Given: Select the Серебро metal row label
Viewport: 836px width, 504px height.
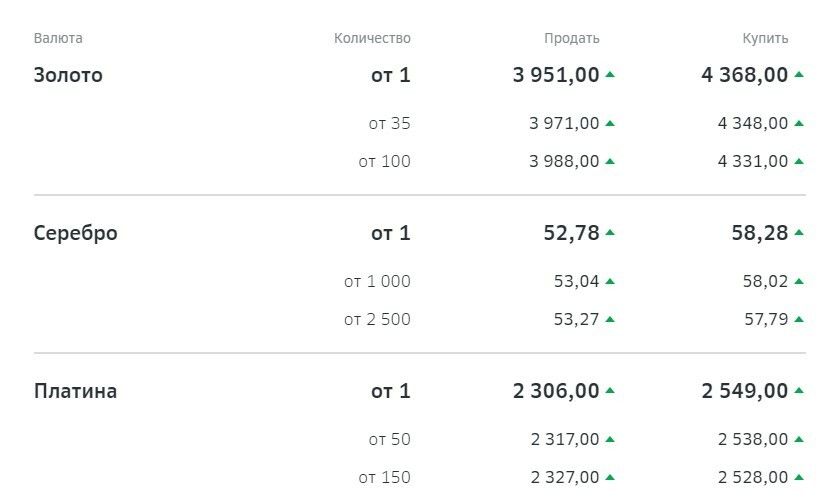Looking at the screenshot, I should point(75,233).
